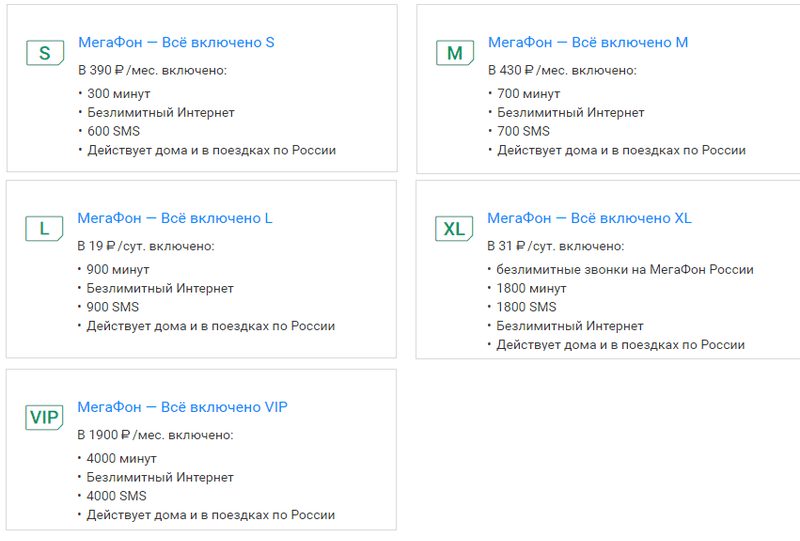This screenshot has width=800, height=541.
Task: Click the green S SIM card icon
Action: 45,53
